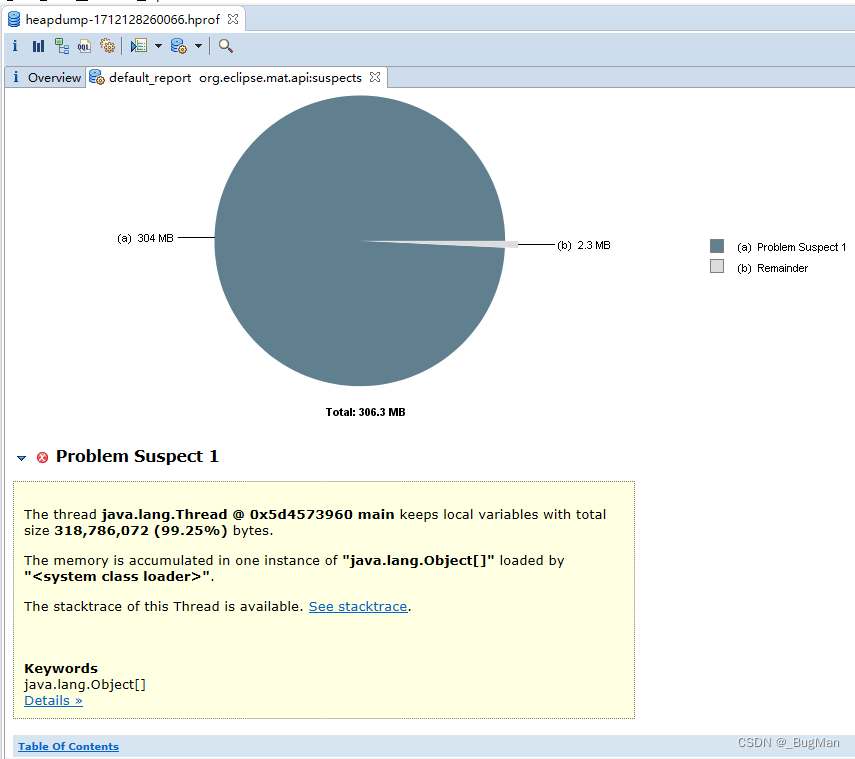Click the (a) 304 MB pie label
The image size is (855, 759).
(x=145, y=238)
